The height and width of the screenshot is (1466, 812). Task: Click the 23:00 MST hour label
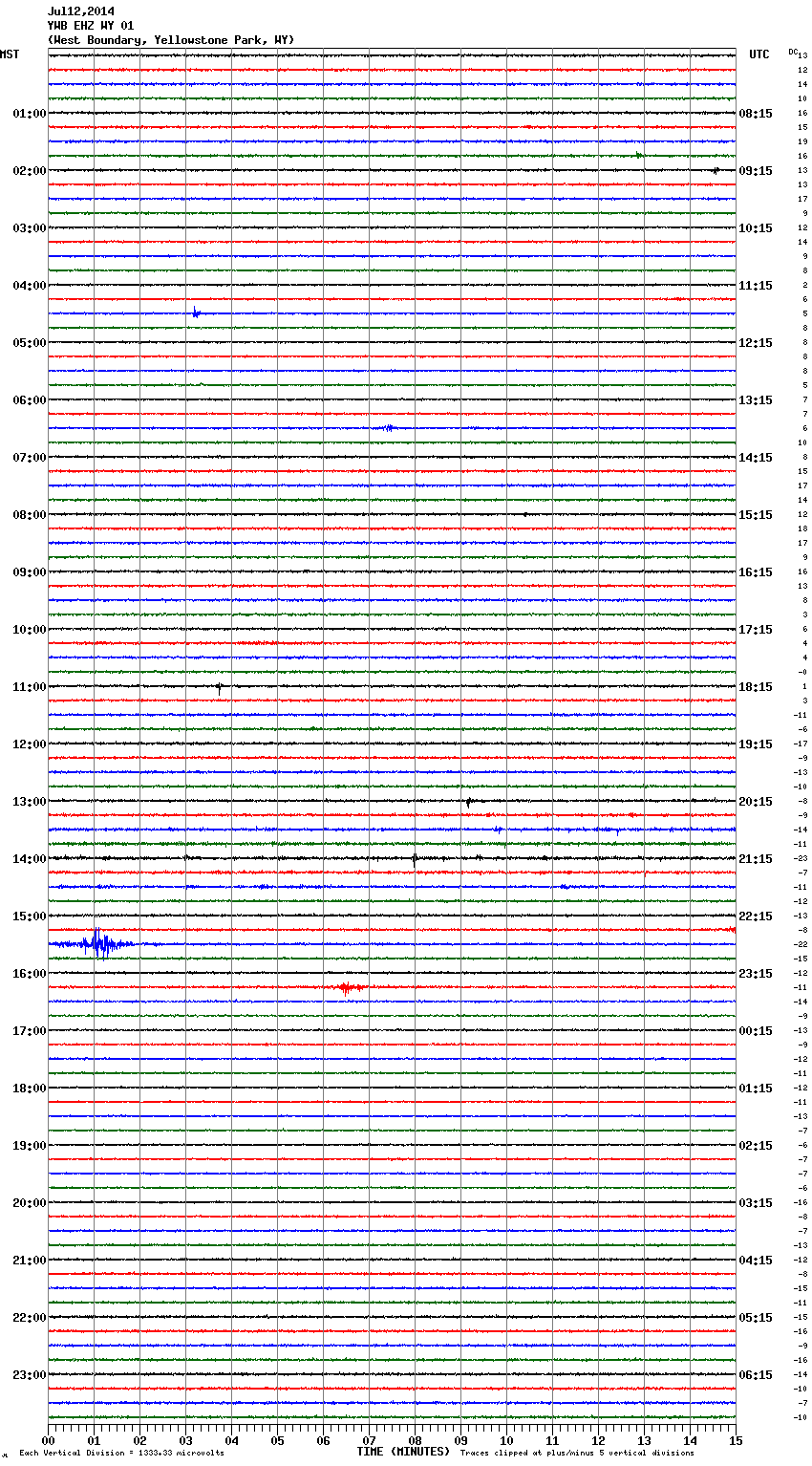(x=30, y=1375)
